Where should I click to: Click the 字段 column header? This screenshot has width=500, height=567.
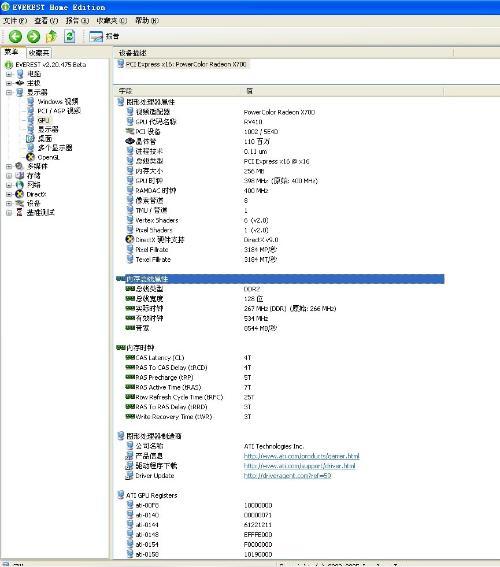tap(125, 91)
